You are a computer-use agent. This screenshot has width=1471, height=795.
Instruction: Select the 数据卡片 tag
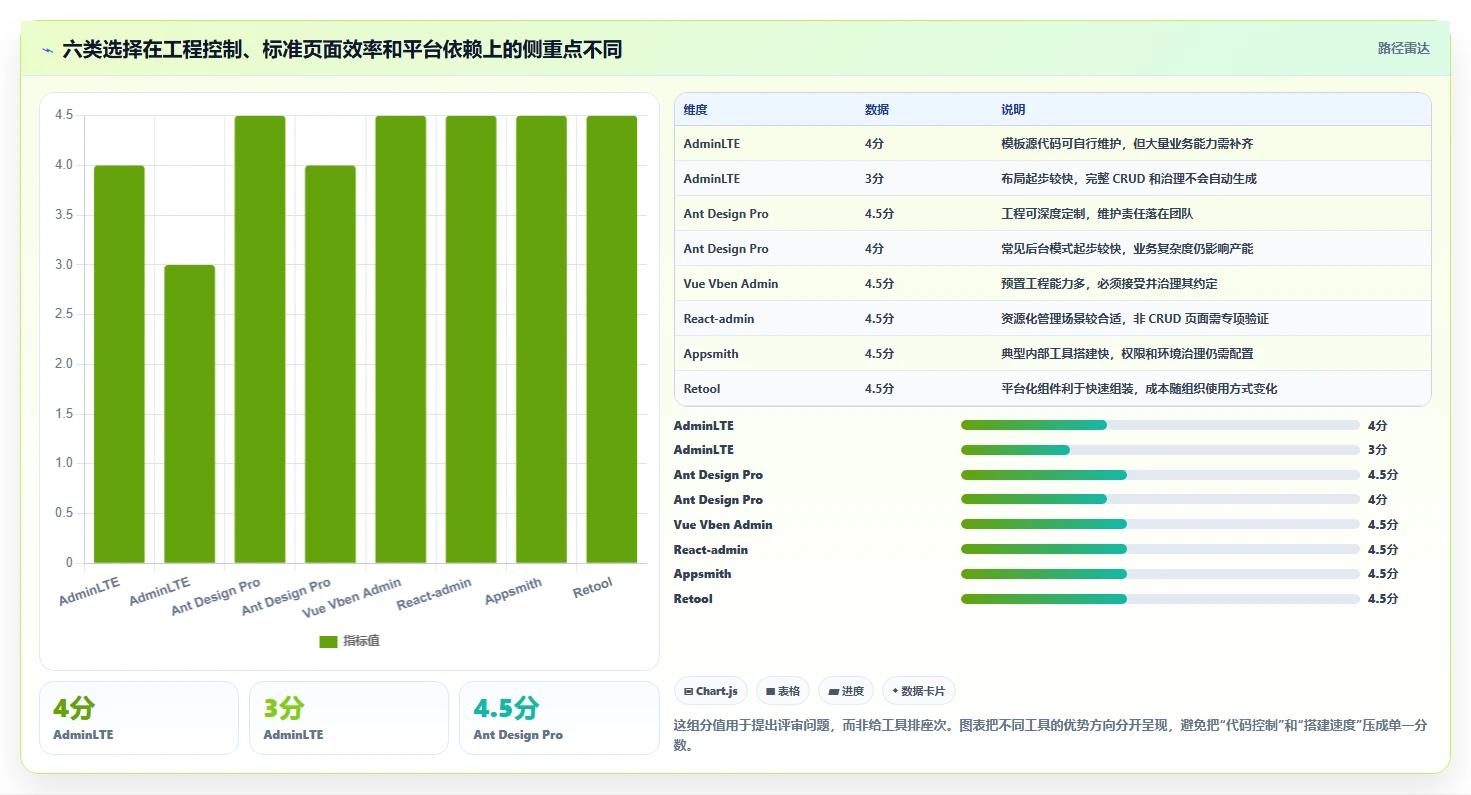(x=919, y=691)
